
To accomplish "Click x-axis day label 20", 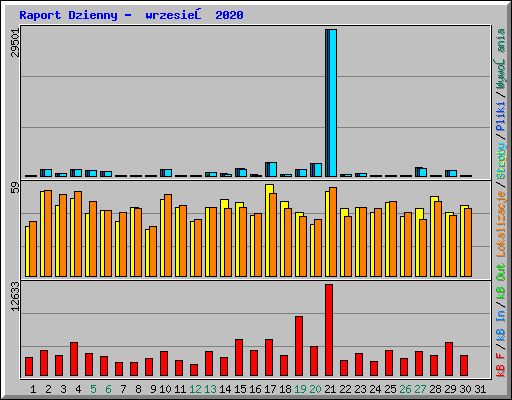I will 315,389.
